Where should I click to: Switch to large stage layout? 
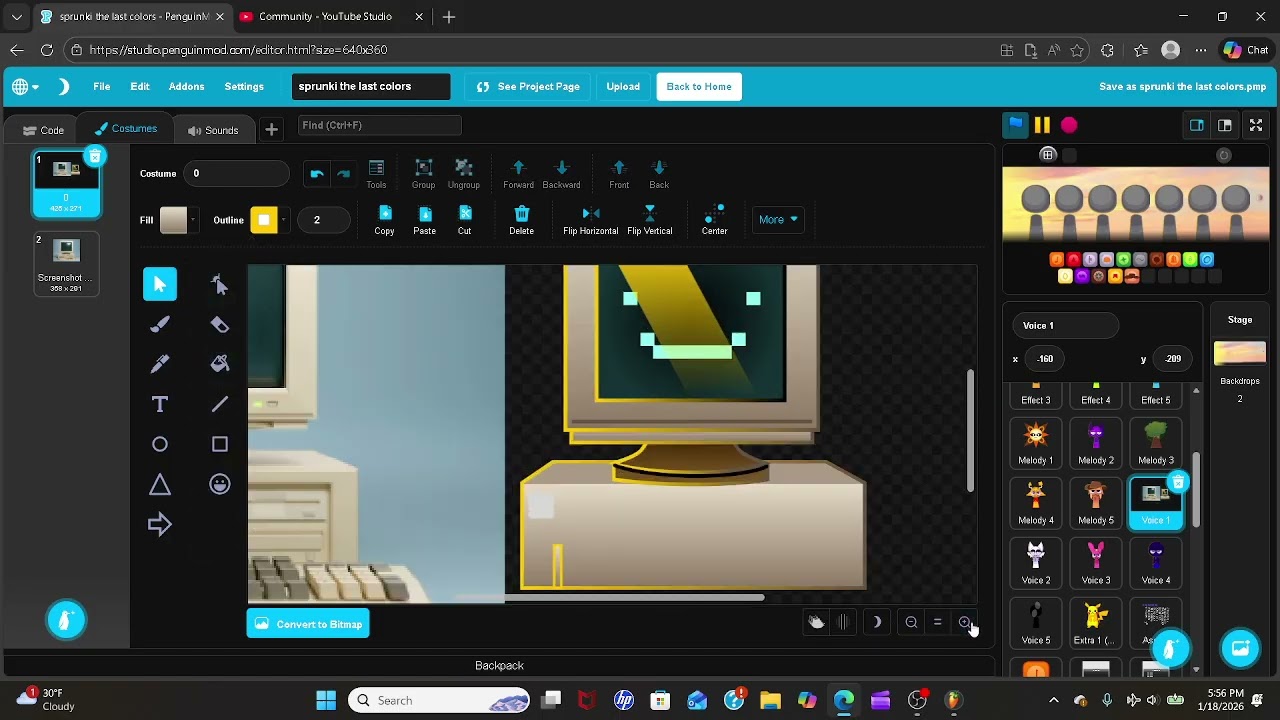tap(1225, 125)
